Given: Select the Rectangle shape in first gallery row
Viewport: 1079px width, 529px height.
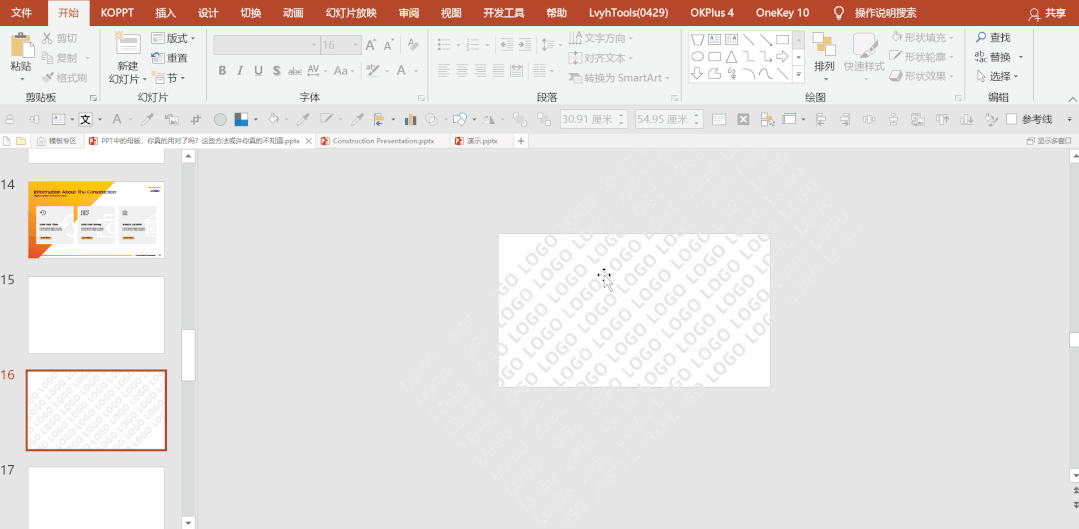Looking at the screenshot, I should [x=782, y=39].
